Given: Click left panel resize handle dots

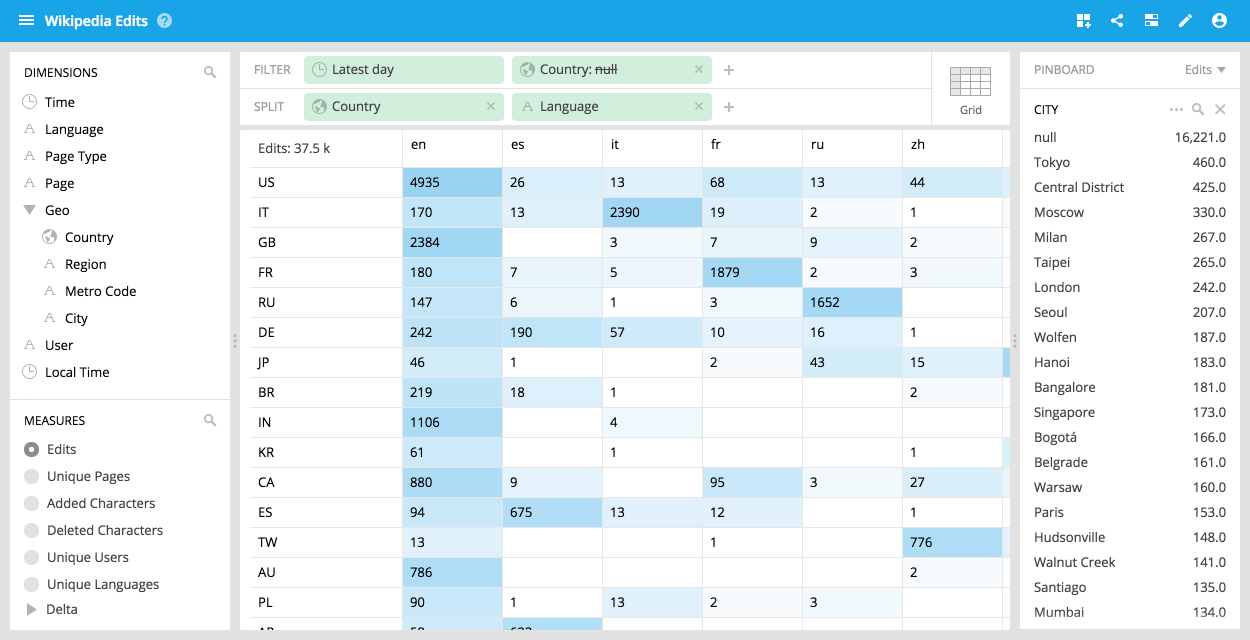Looking at the screenshot, I should (235, 341).
